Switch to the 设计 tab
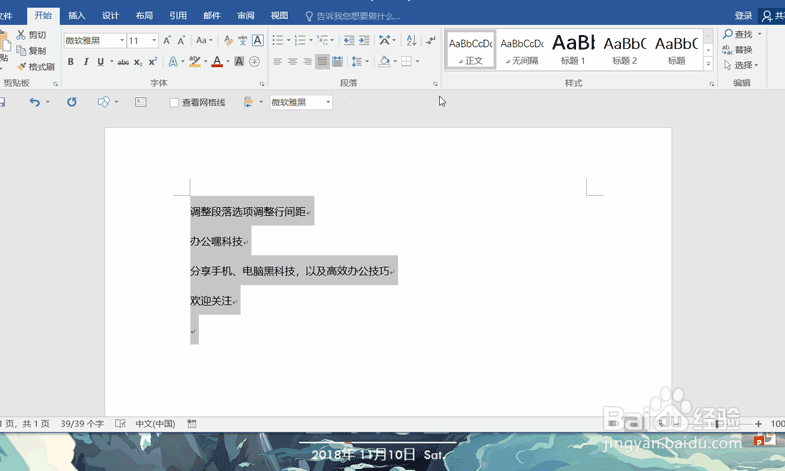 click(x=111, y=16)
